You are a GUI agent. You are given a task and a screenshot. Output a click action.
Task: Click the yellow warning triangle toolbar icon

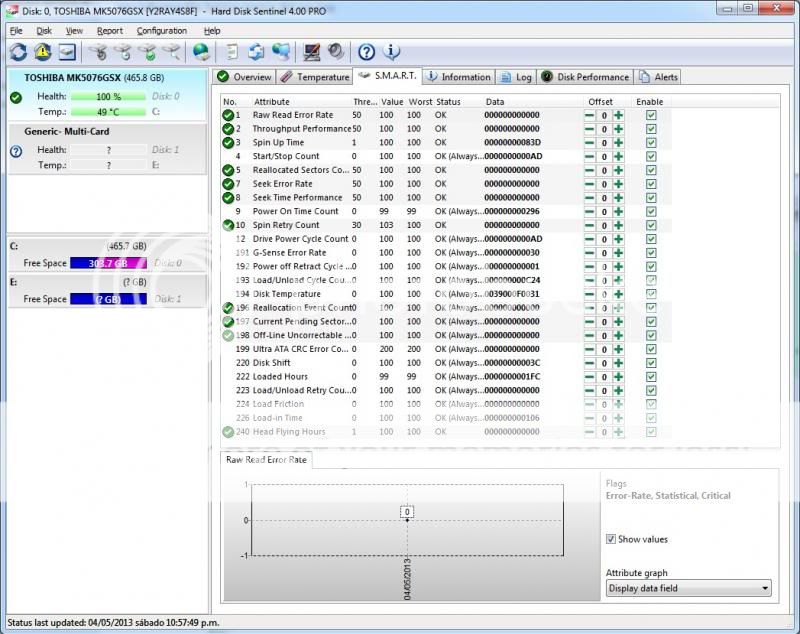tap(42, 52)
